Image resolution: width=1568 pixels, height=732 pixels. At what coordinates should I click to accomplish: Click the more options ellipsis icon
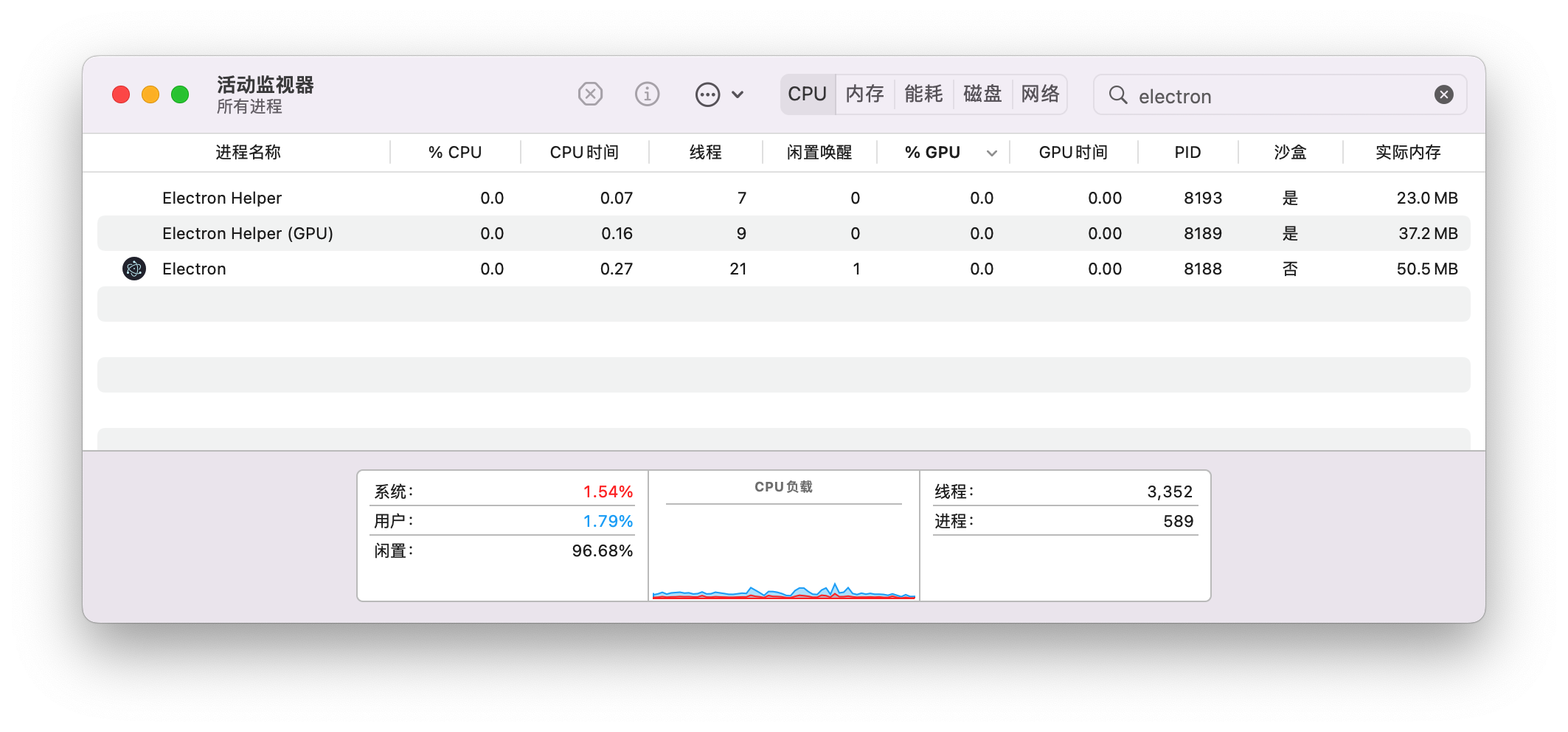click(x=707, y=94)
